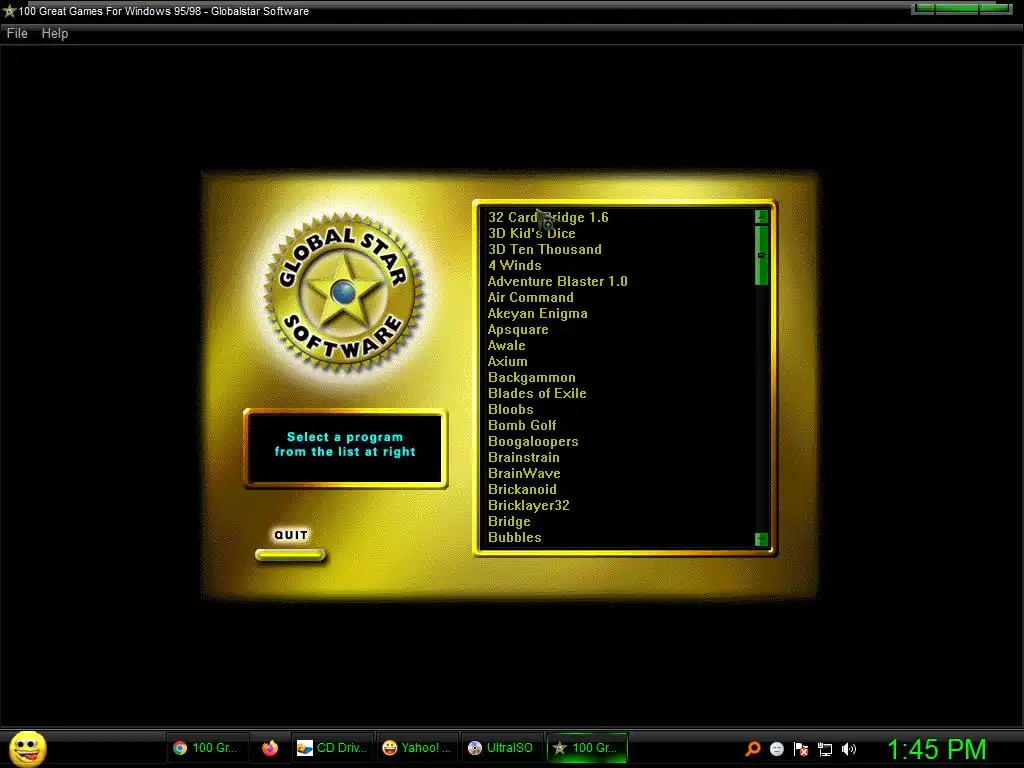Choose Apsquare game
The height and width of the screenshot is (768, 1024).
tap(518, 329)
